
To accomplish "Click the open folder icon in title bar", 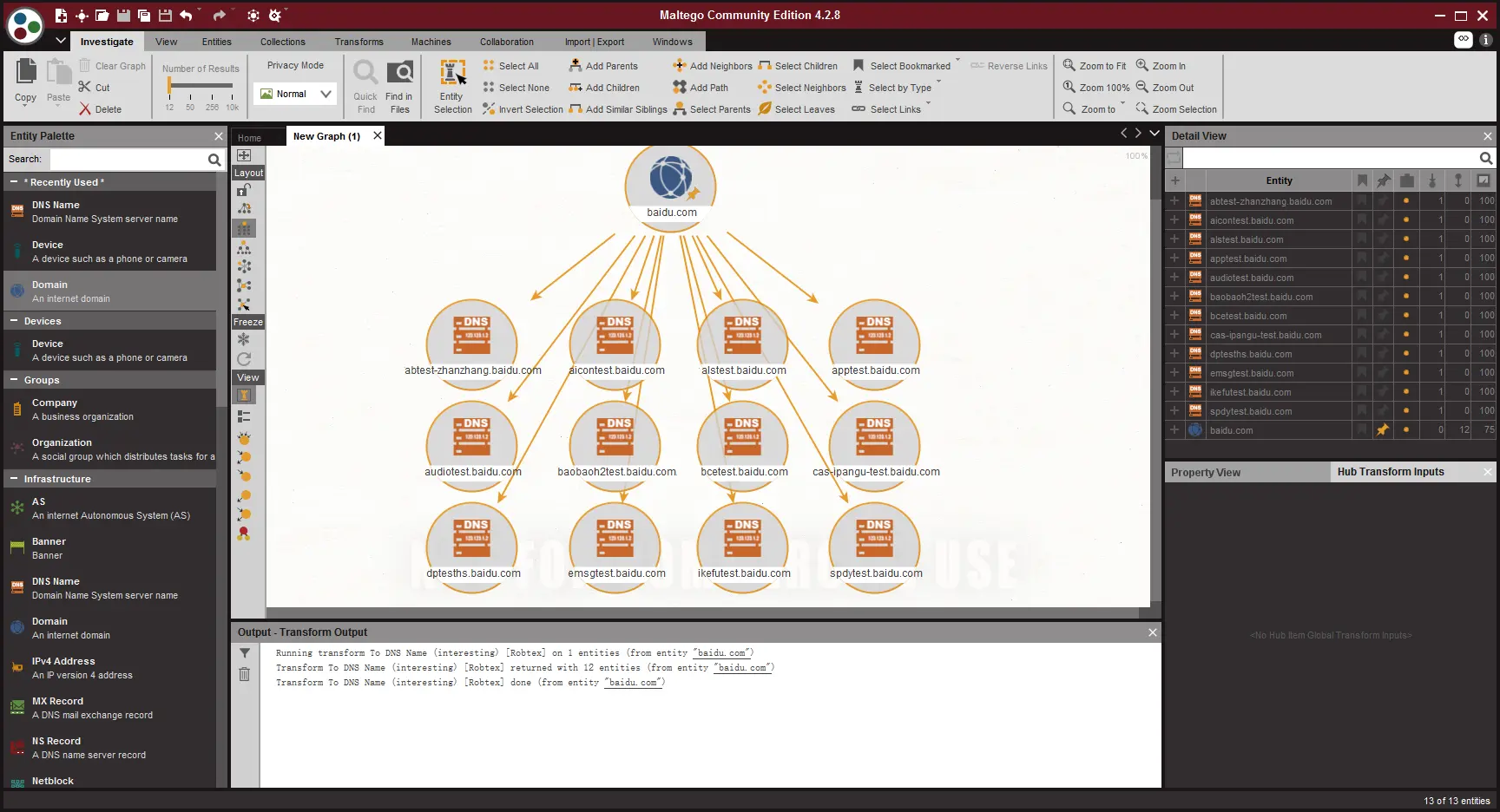I will coord(102,16).
